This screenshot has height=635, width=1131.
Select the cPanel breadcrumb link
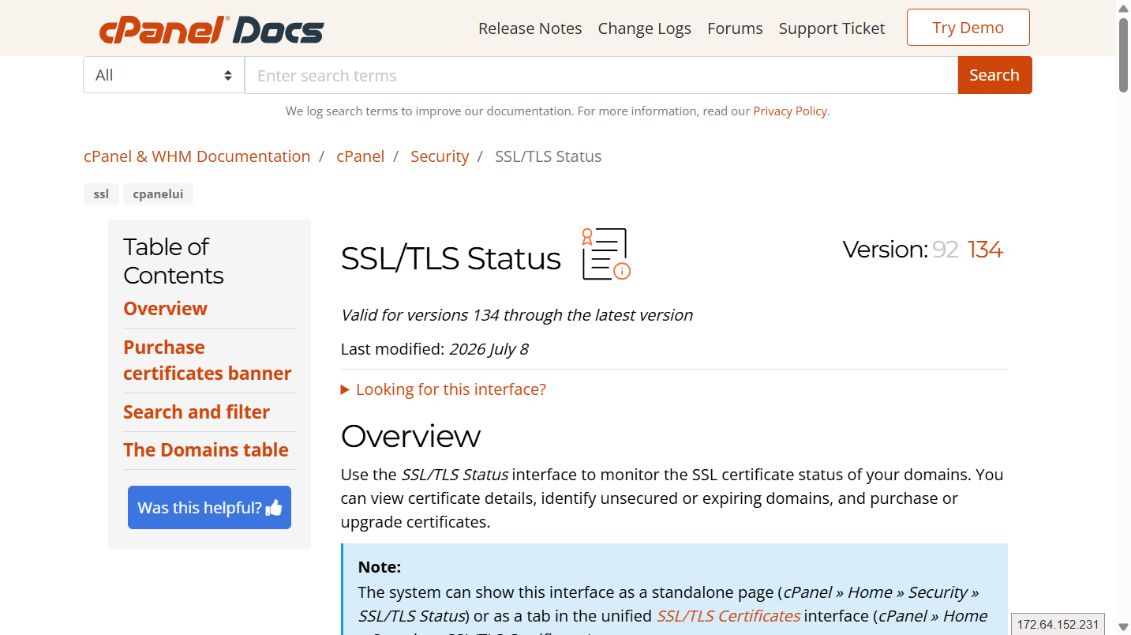click(x=360, y=157)
